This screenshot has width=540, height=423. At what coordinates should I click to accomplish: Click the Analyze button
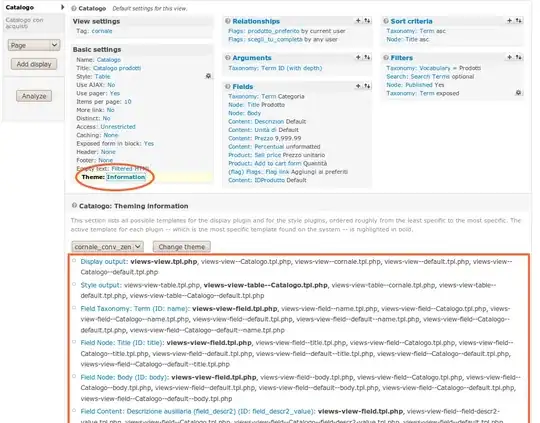point(34,96)
